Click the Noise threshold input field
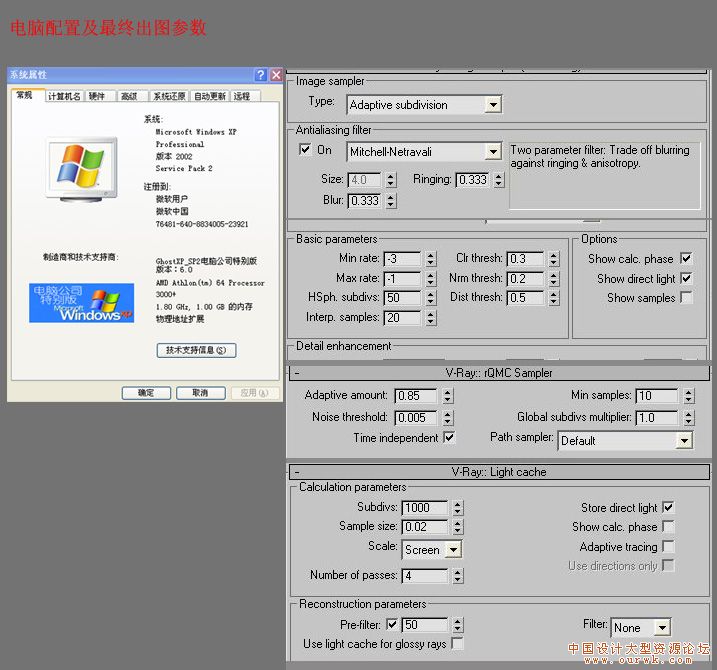 click(x=415, y=418)
